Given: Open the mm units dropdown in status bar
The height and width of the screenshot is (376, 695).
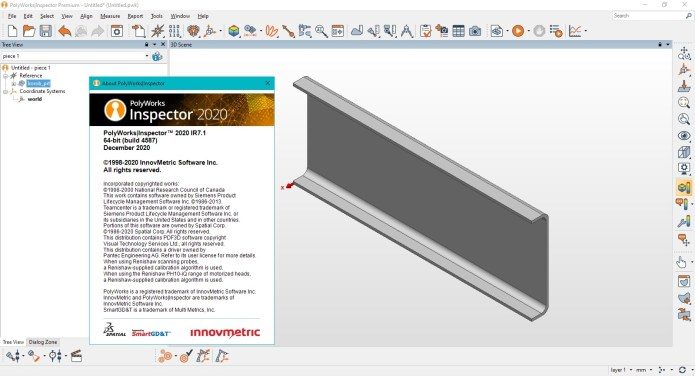Looking at the screenshot, I should click(x=651, y=369).
